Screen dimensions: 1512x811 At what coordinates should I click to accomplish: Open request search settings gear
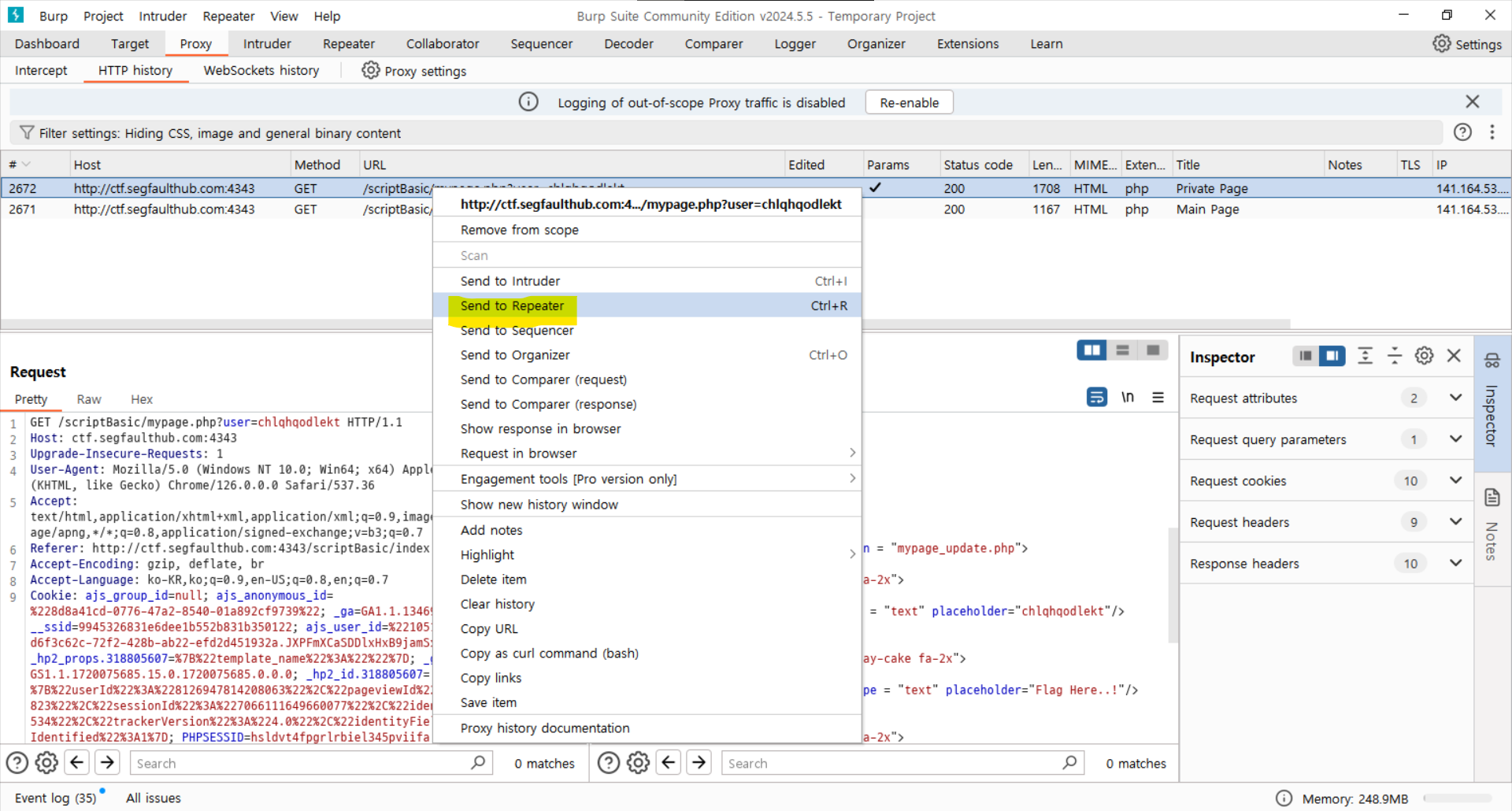47,762
